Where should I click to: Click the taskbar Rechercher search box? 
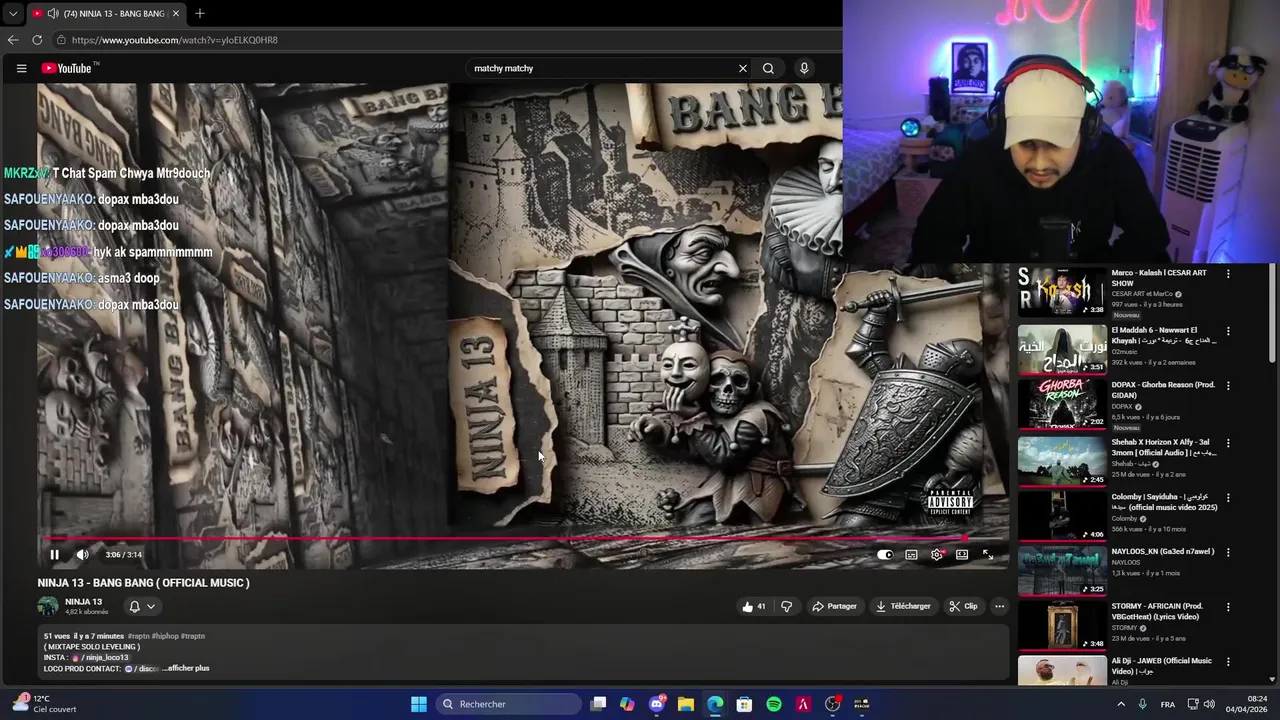511,704
